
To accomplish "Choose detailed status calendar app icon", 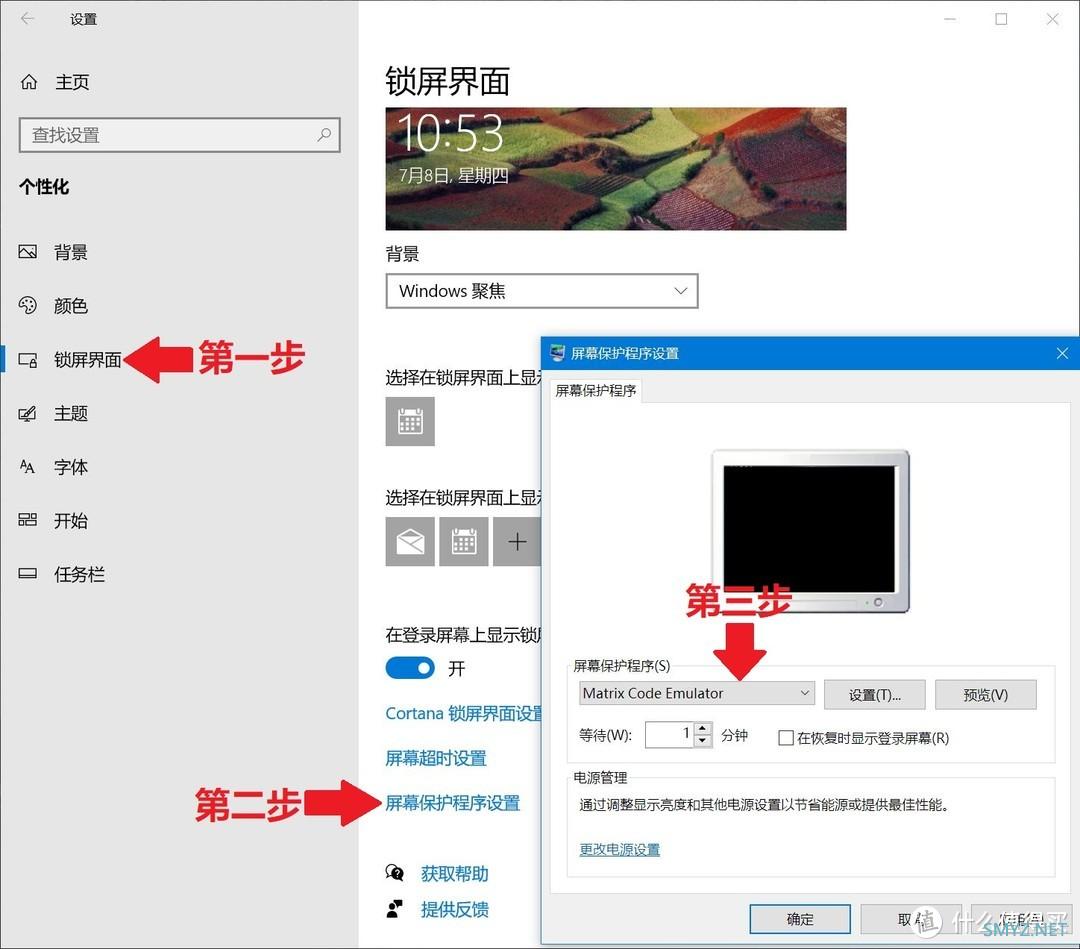I will [410, 421].
